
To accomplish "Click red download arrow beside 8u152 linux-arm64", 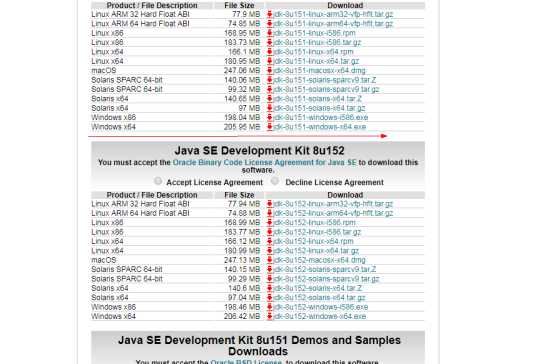I will (x=270, y=213).
